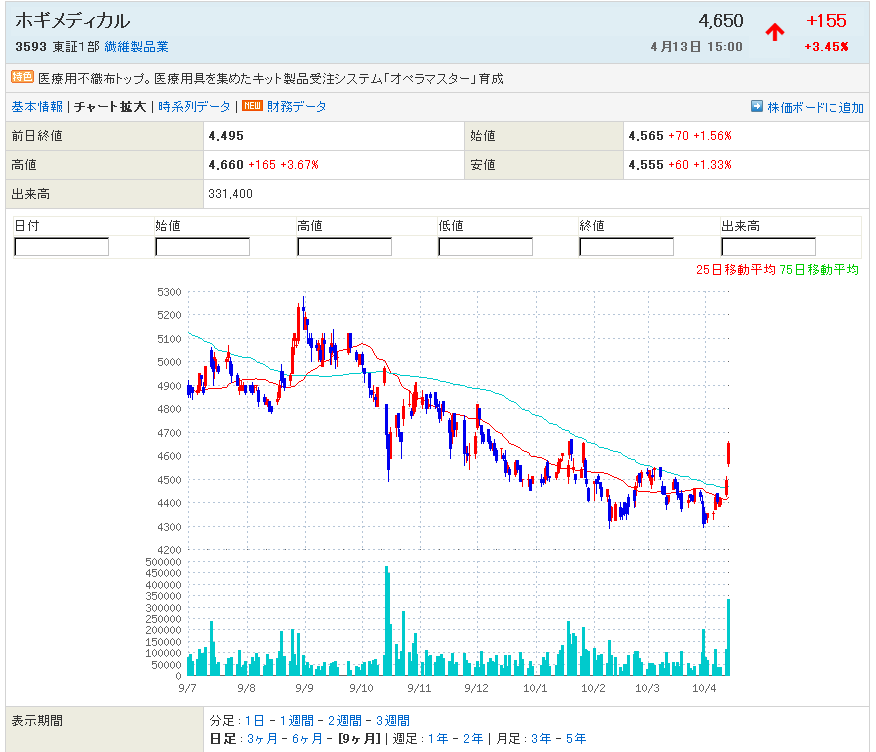Add stock via 株価ボードに追加 link

815,108
